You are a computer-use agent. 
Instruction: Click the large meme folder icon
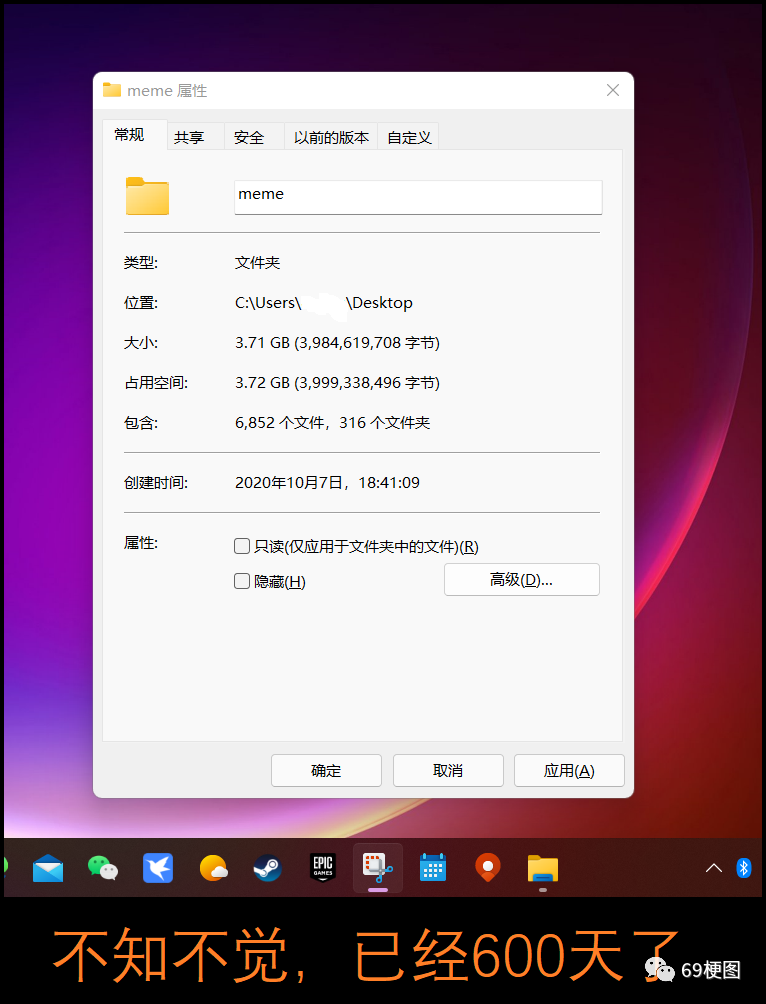pyautogui.click(x=147, y=196)
